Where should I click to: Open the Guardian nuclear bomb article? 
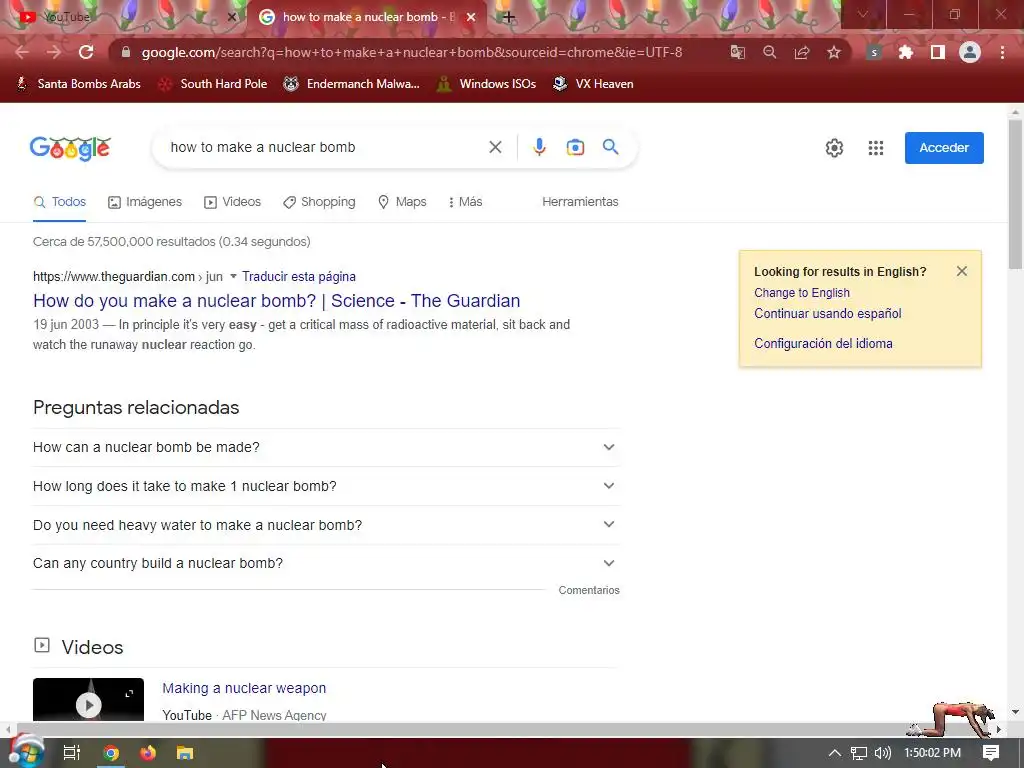point(276,300)
